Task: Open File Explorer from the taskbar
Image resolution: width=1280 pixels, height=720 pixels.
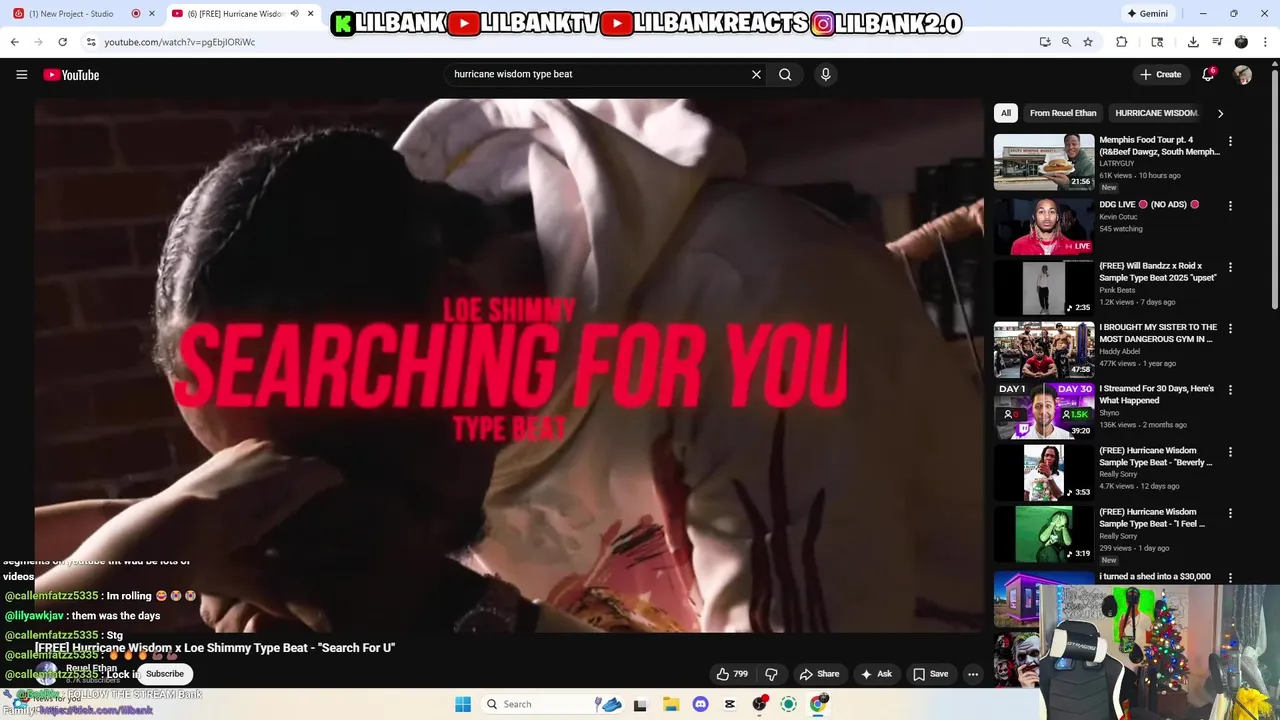Action: (x=671, y=704)
